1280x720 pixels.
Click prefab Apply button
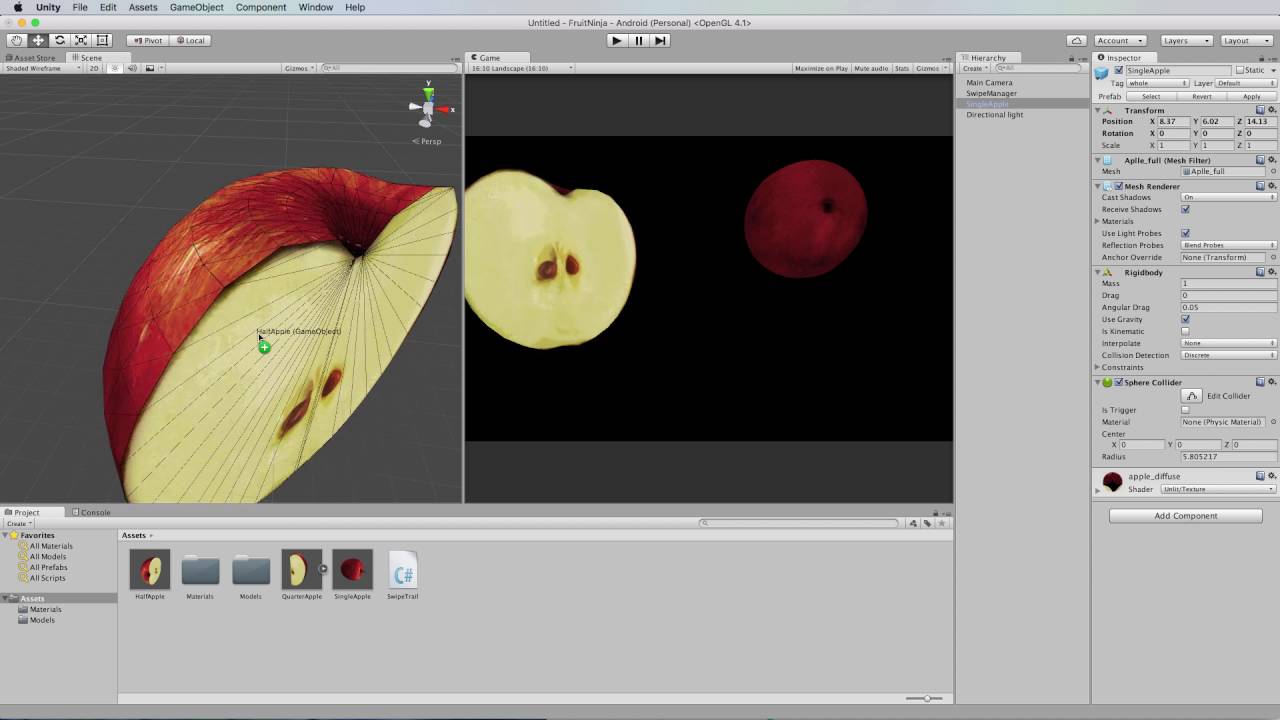tap(1252, 96)
